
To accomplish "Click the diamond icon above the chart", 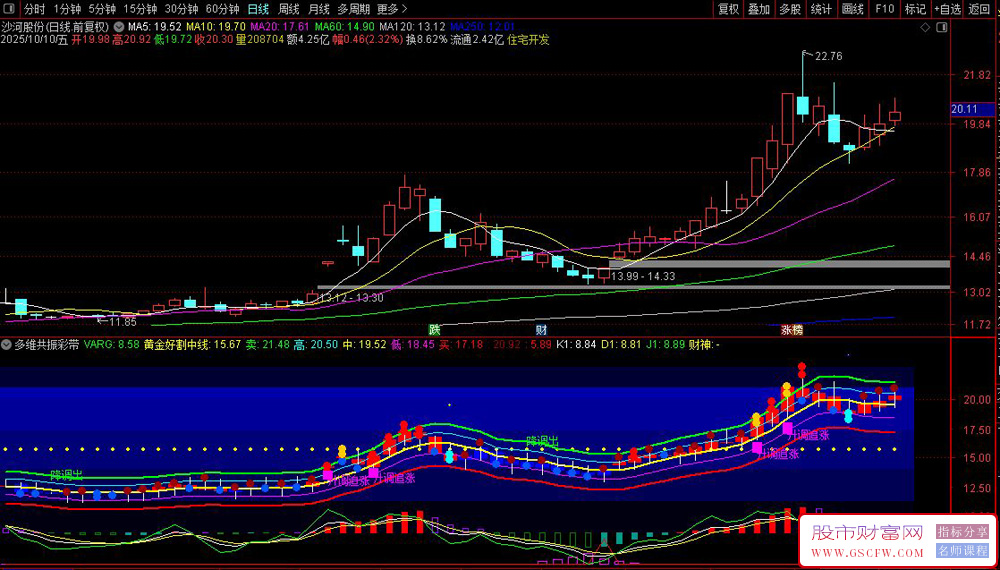I will 925,27.
